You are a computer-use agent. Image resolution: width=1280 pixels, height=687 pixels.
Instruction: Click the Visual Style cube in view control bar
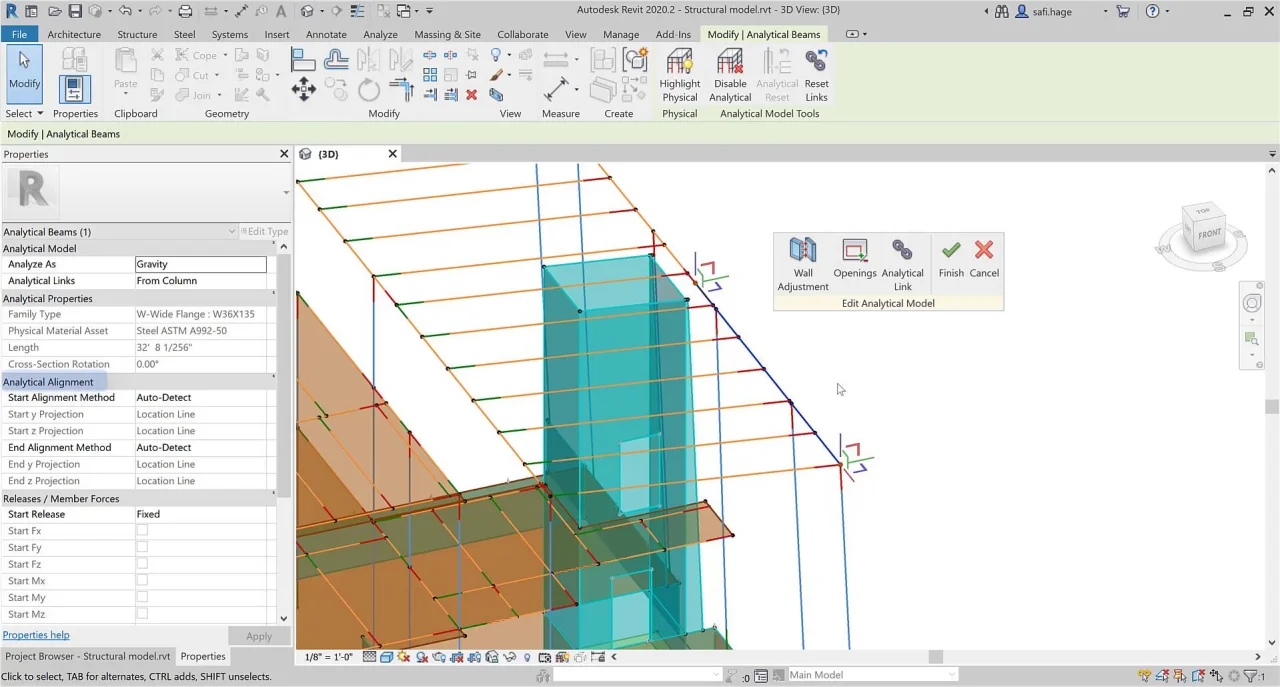387,657
